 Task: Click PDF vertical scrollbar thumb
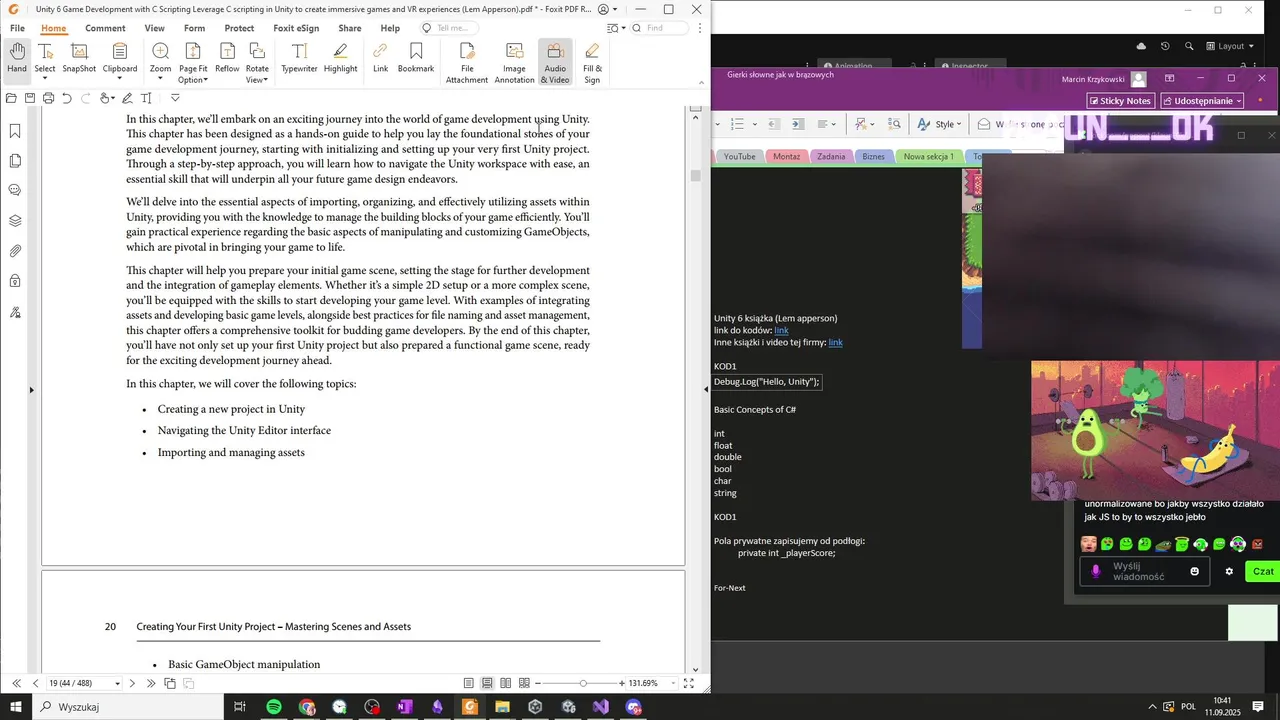pos(696,175)
